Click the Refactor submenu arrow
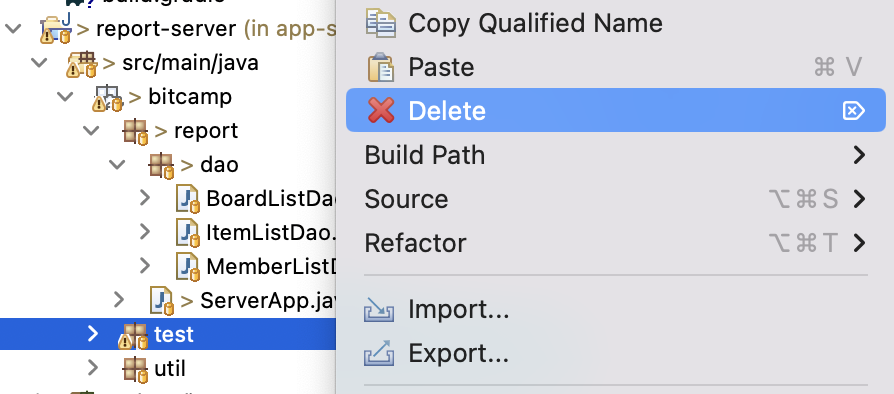894x394 pixels. tap(859, 243)
